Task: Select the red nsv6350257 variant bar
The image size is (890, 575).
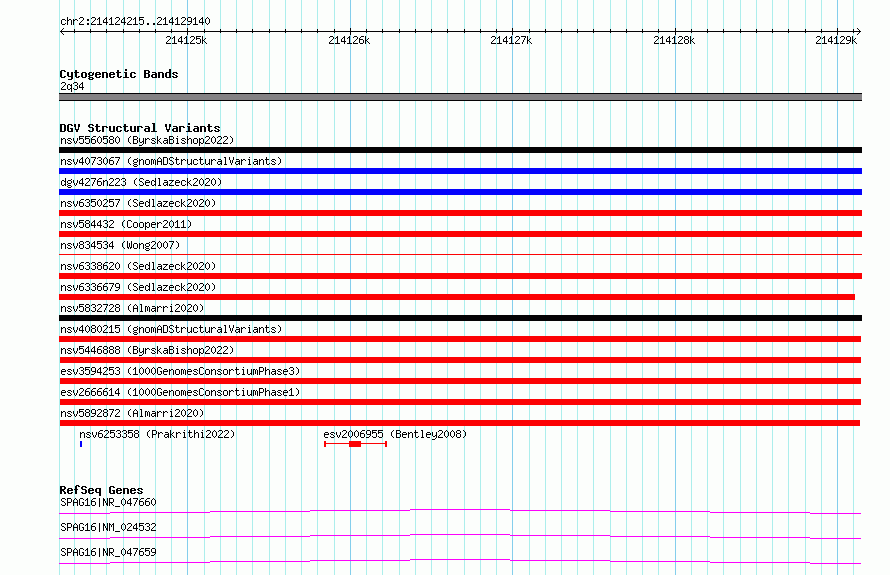Action: pyautogui.click(x=460, y=213)
